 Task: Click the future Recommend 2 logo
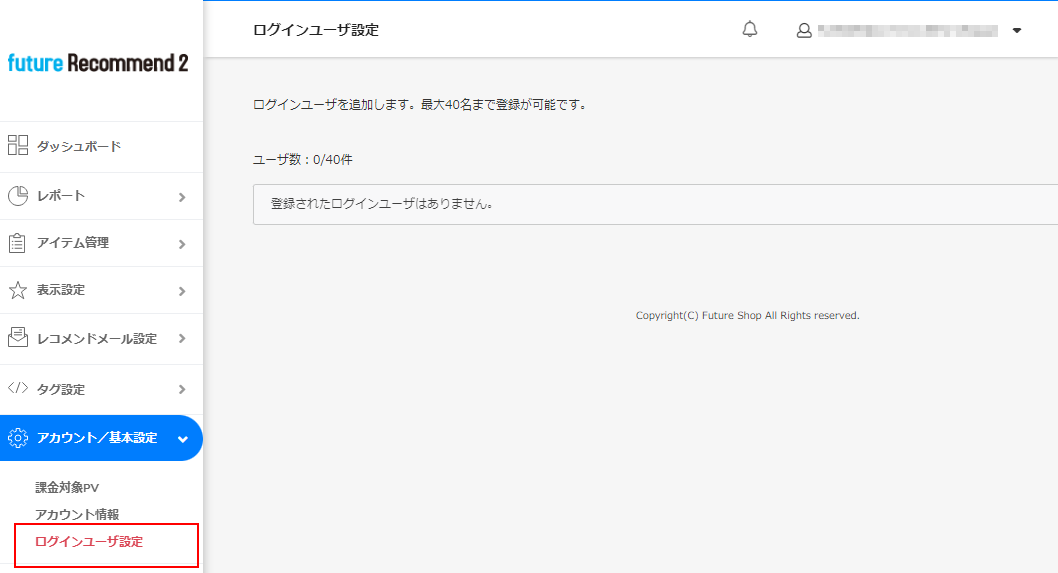pos(98,63)
